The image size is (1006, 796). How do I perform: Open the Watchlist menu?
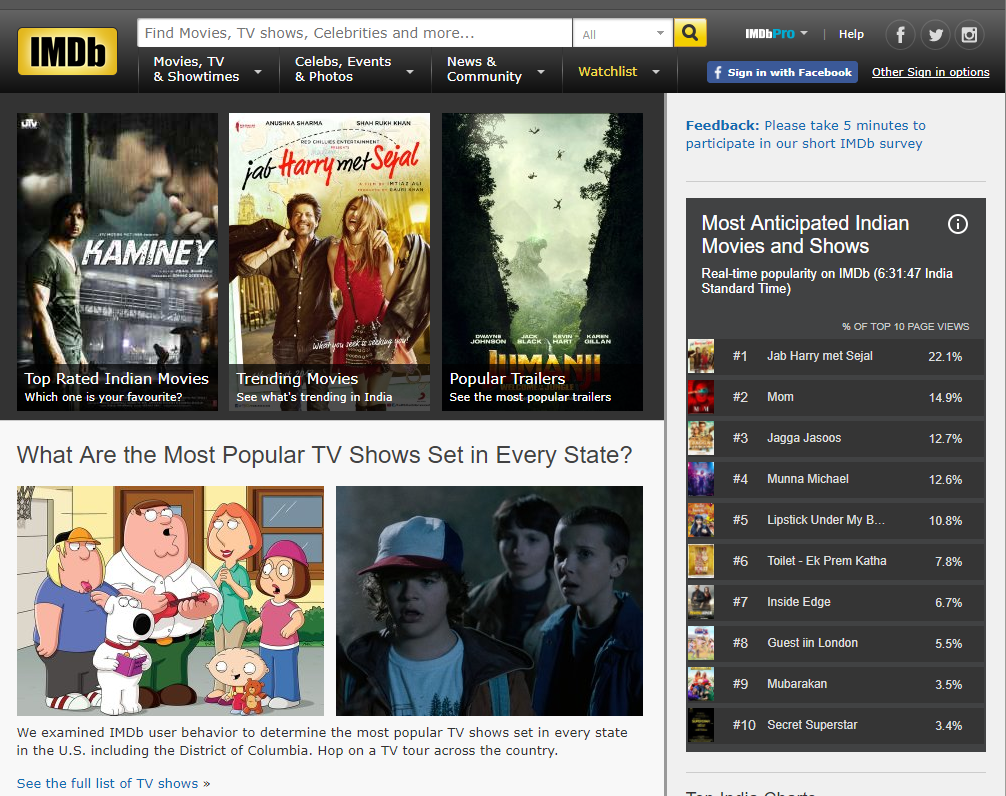tap(608, 71)
